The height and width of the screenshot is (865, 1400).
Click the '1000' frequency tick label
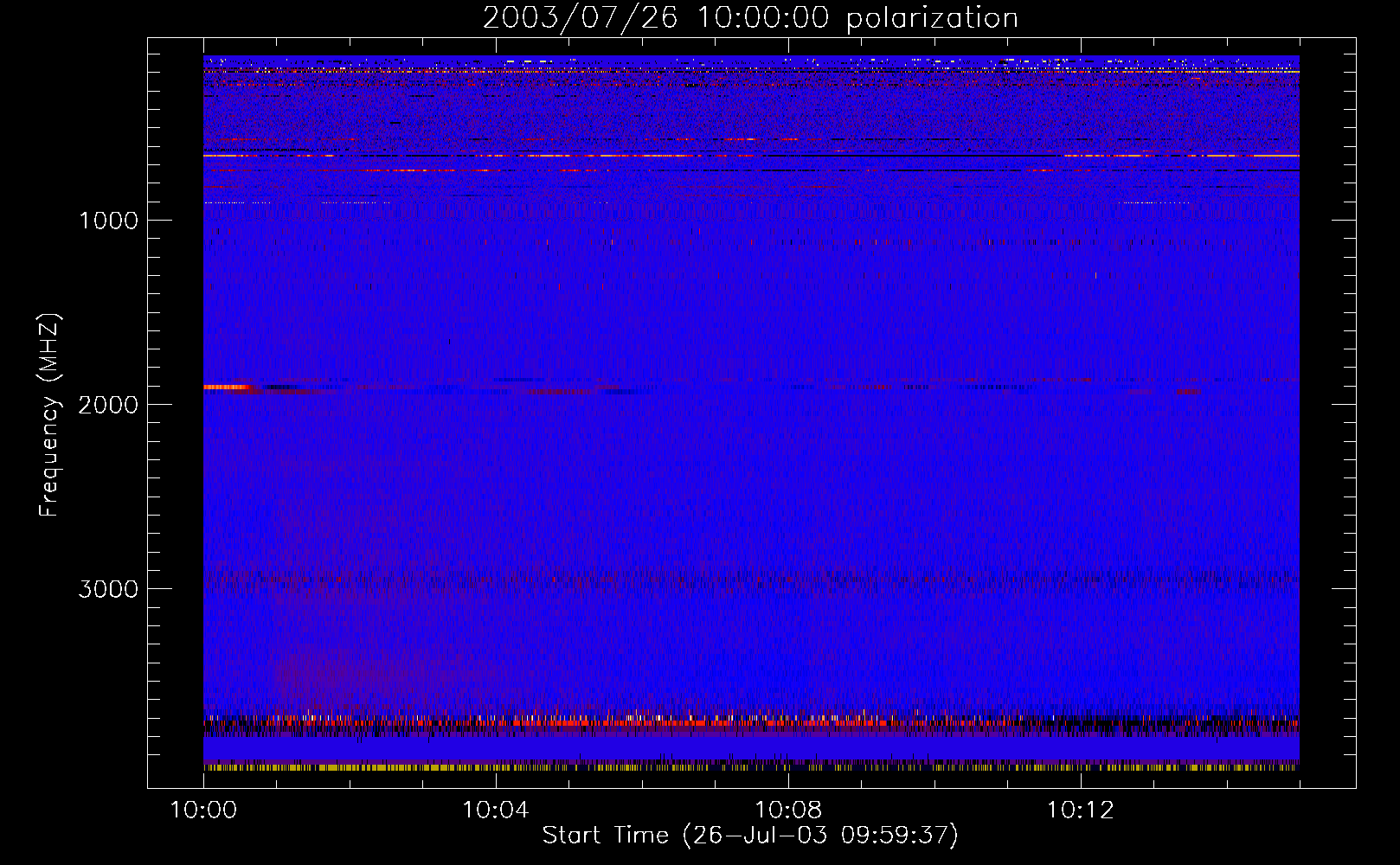pyautogui.click(x=108, y=221)
